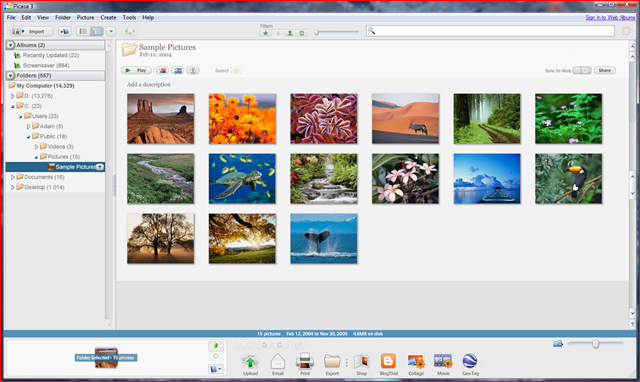Select the toucan thumbnail

[x=569, y=179]
